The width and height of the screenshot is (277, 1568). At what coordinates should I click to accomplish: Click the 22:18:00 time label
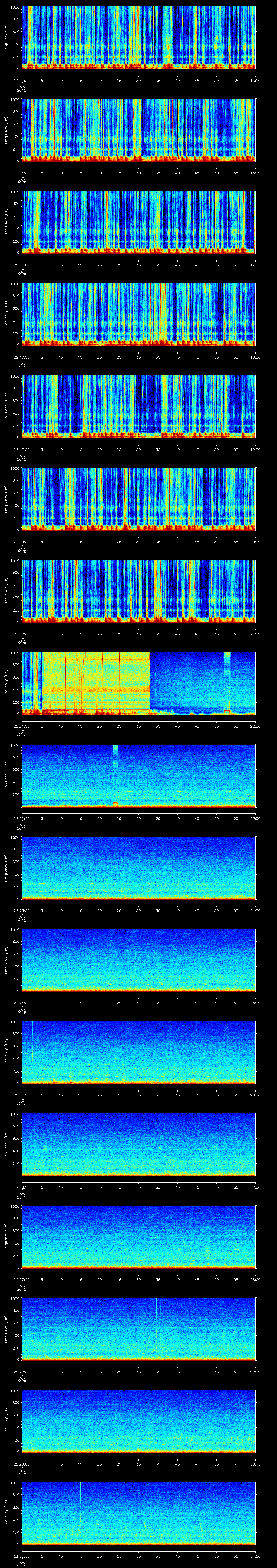[21, 449]
